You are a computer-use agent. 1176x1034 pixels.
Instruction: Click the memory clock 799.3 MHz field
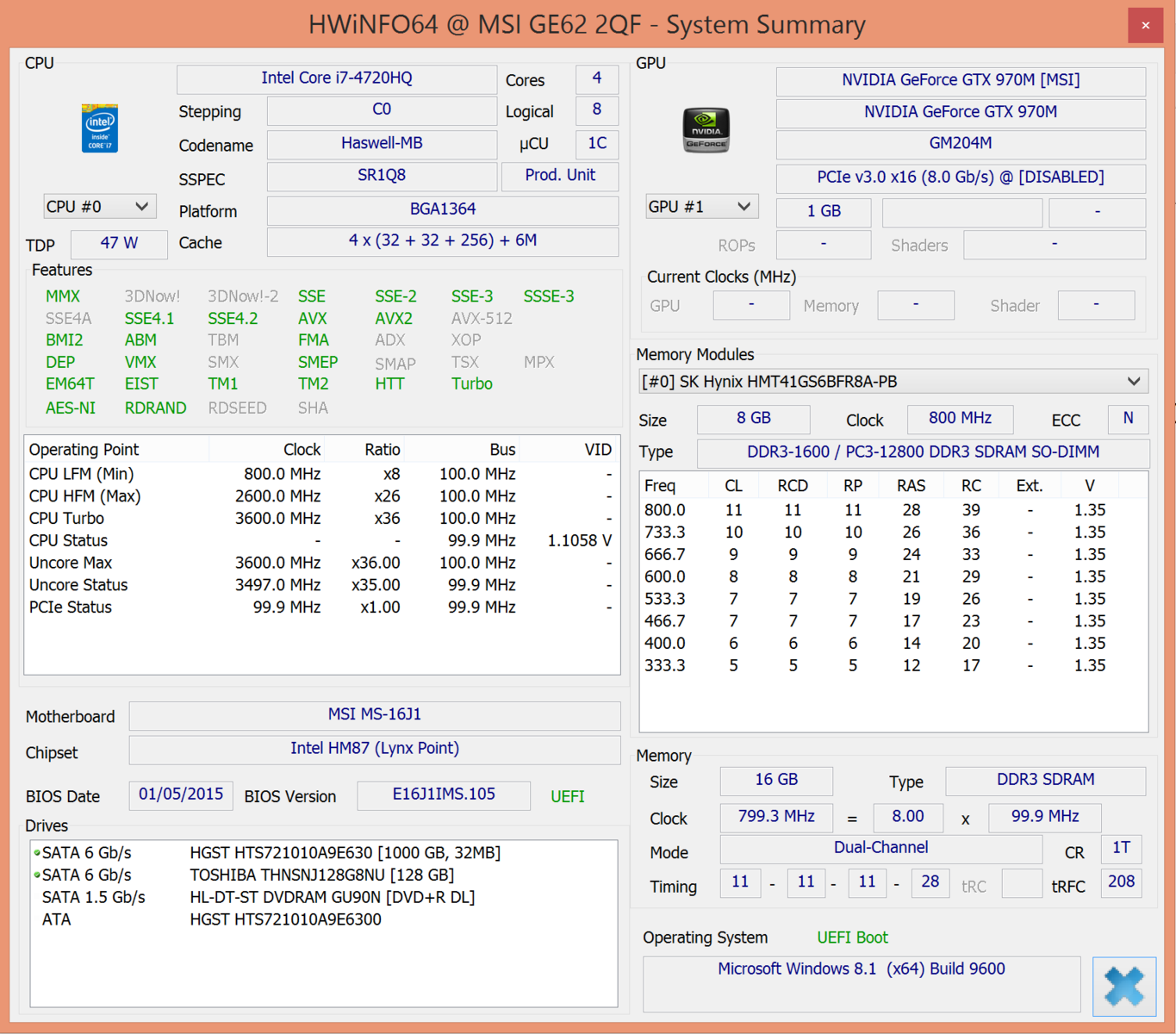[x=776, y=817]
